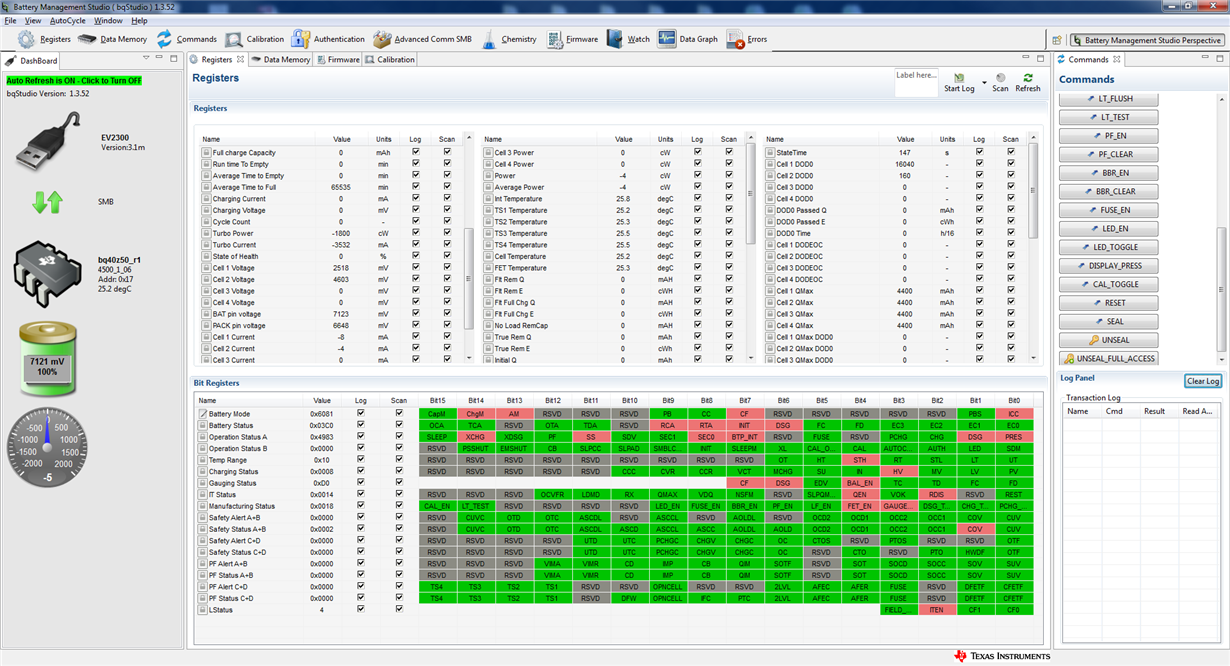Select Battery Management Studio Perspective button
The image size is (1230, 666).
pyautogui.click(x=1147, y=40)
